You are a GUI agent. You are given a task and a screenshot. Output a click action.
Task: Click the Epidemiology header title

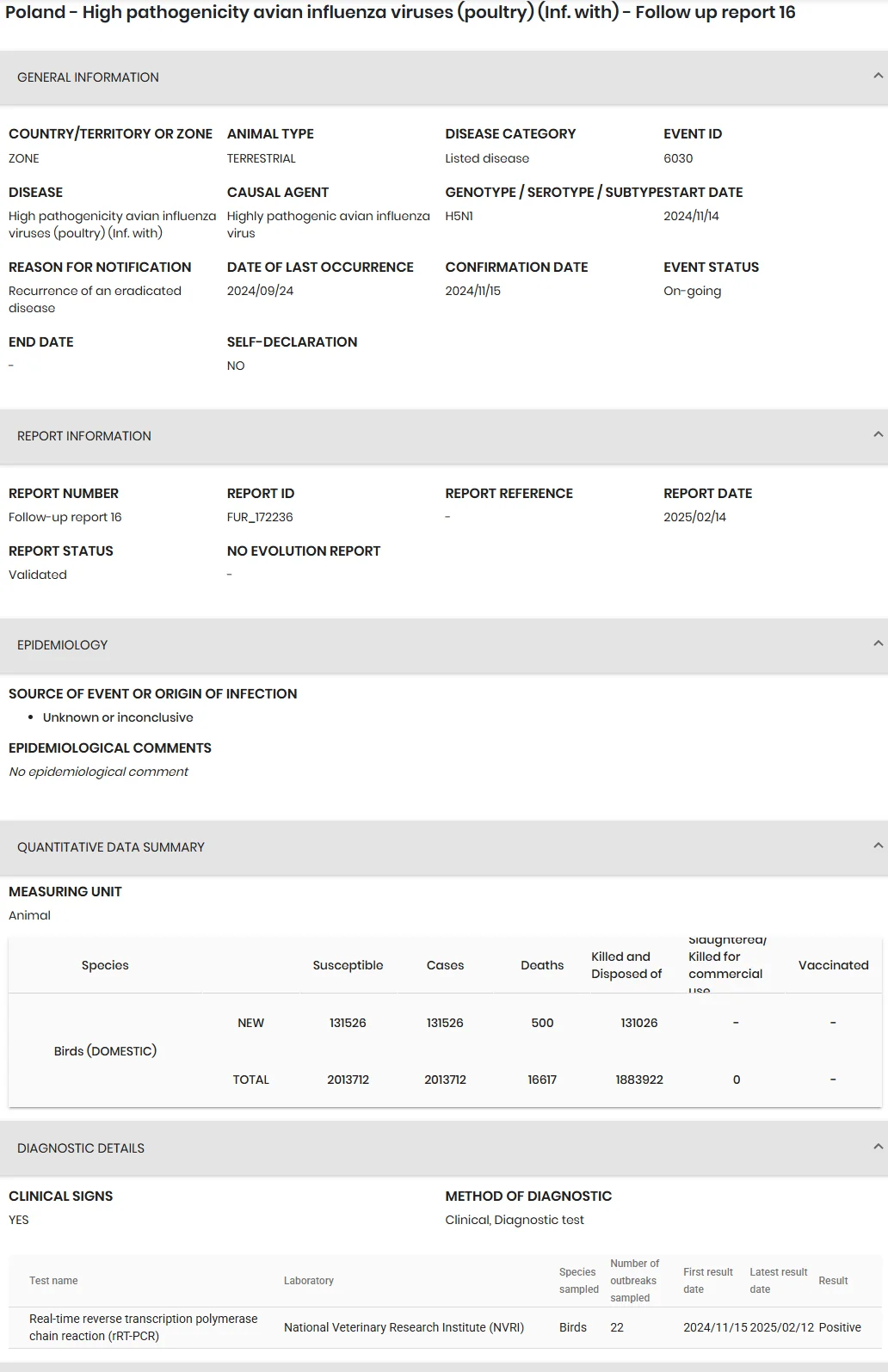(x=62, y=645)
